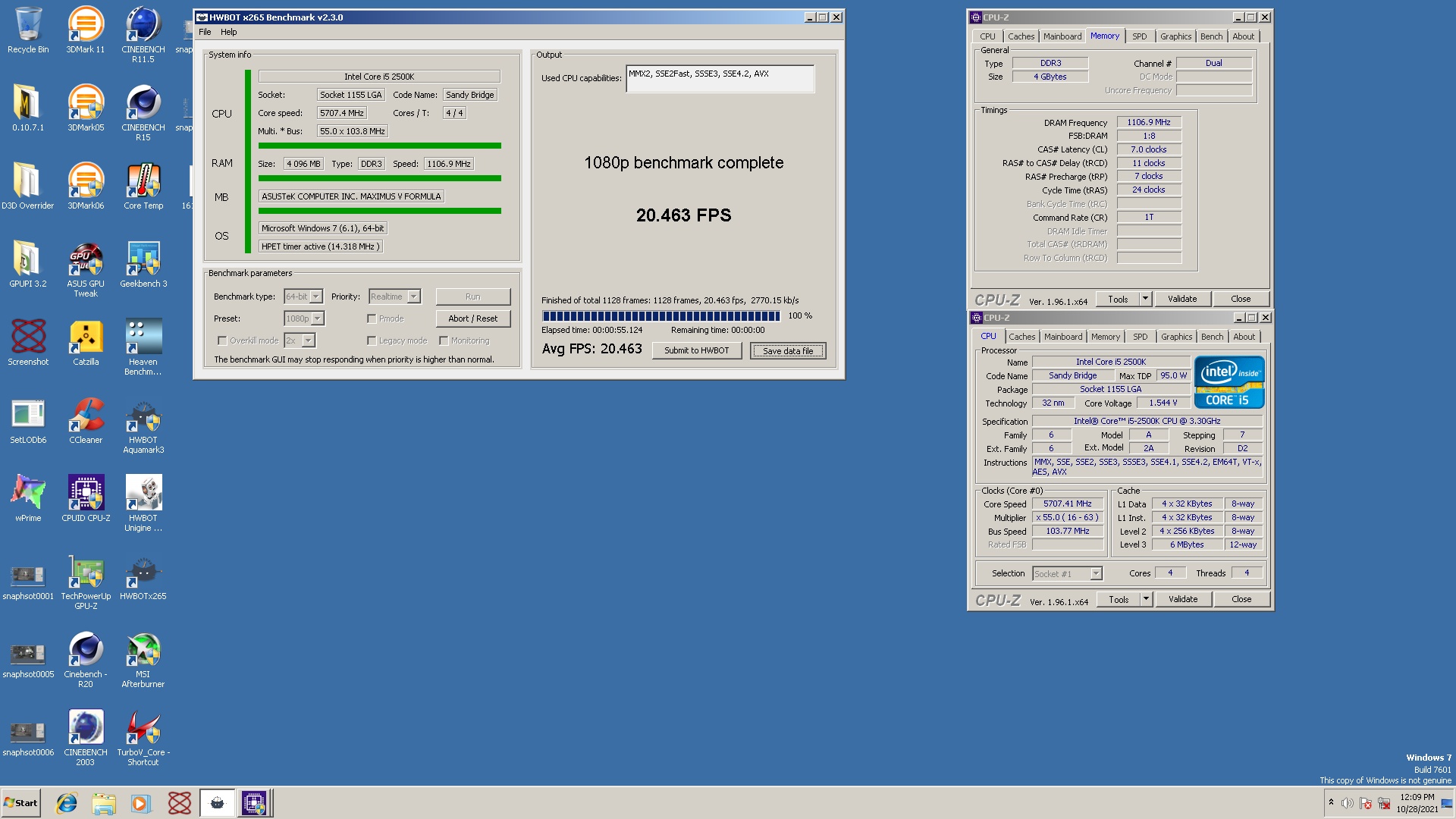This screenshot has height=819, width=1456.
Task: Open CCleaner desktop shortcut
Action: click(86, 420)
